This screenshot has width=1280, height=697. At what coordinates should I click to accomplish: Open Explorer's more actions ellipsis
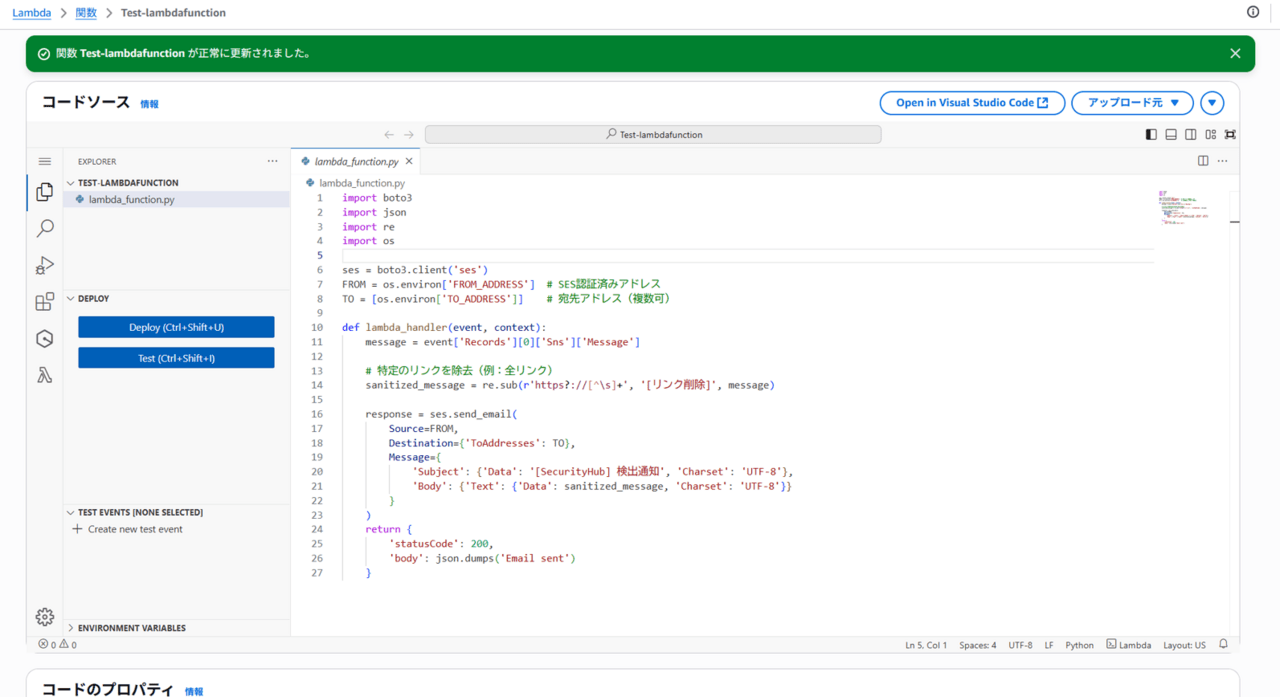tap(272, 161)
